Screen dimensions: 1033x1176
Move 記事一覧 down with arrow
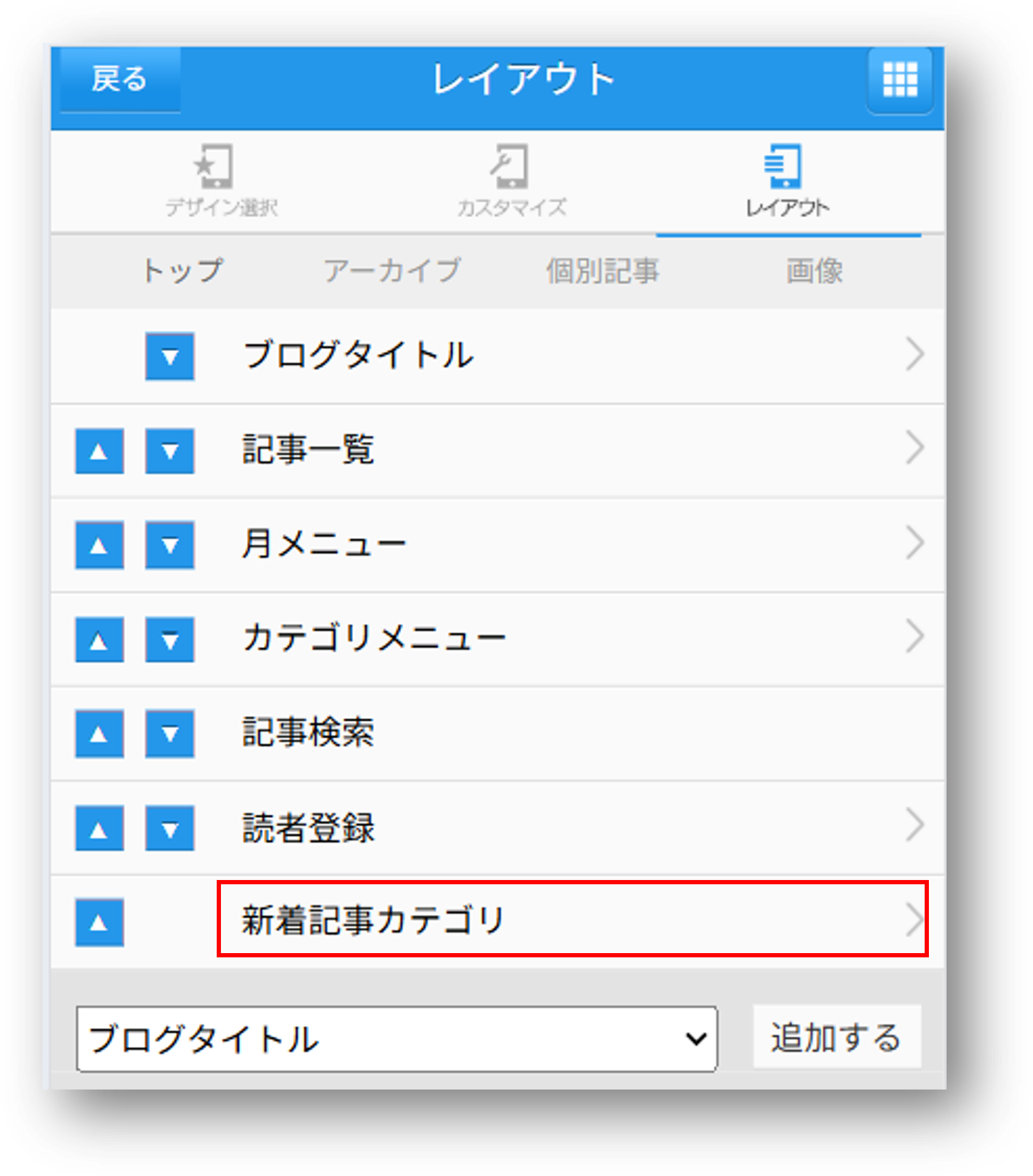click(170, 451)
